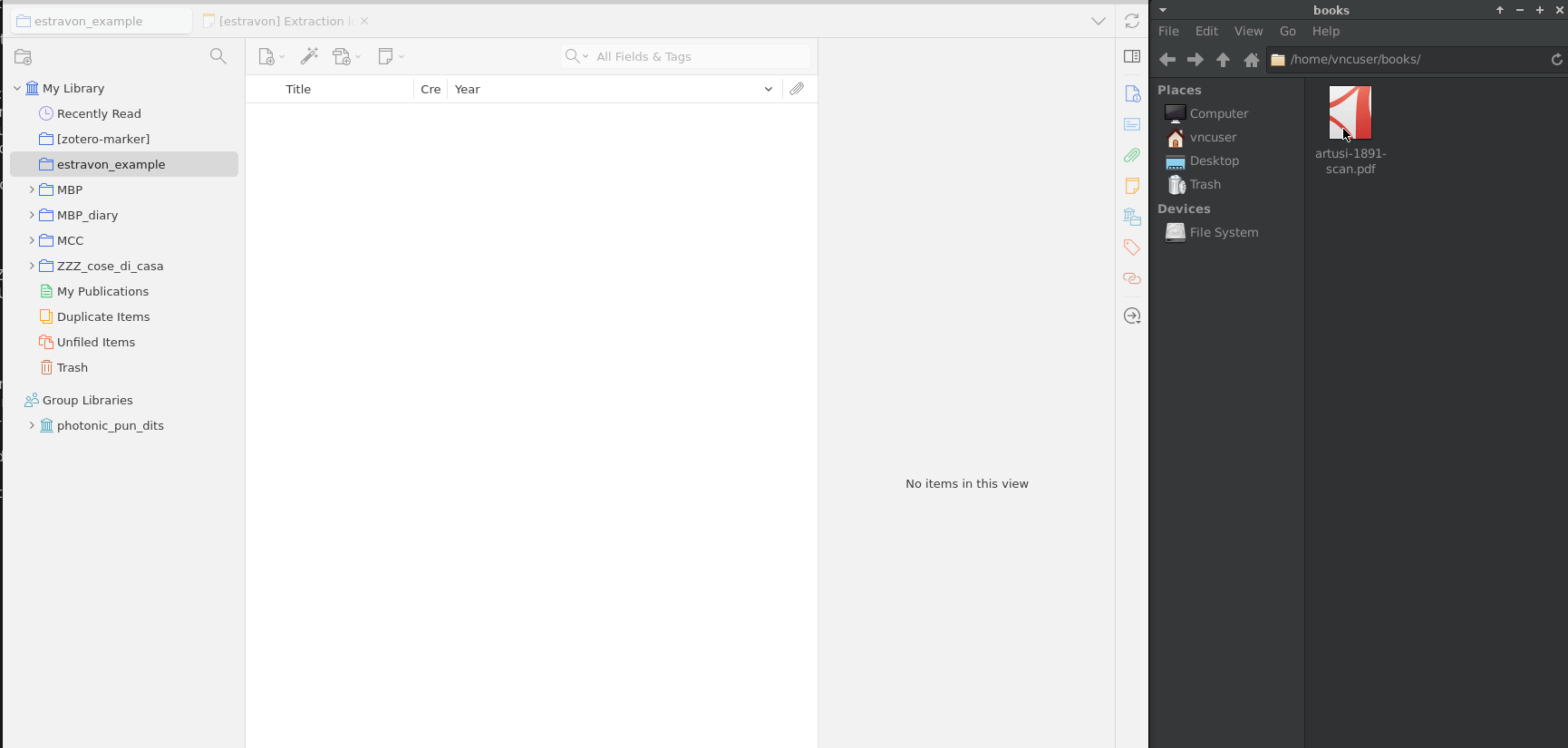Expand the photonic_pun_dits group library
Viewport: 1568px width, 748px height.
coord(32,425)
